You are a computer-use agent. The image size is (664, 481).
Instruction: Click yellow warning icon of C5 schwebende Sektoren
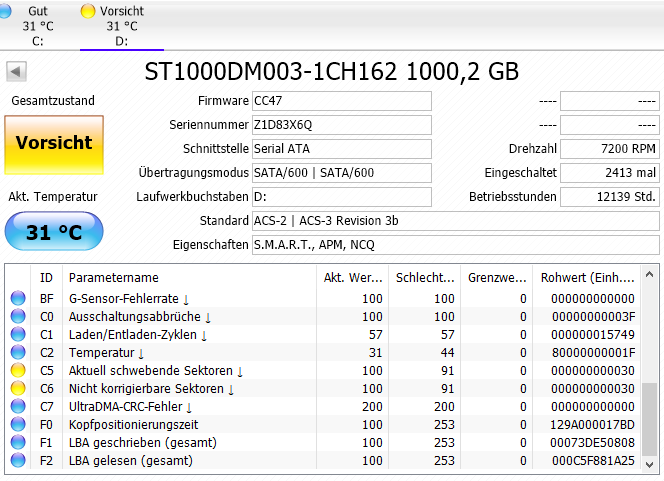coord(18,370)
